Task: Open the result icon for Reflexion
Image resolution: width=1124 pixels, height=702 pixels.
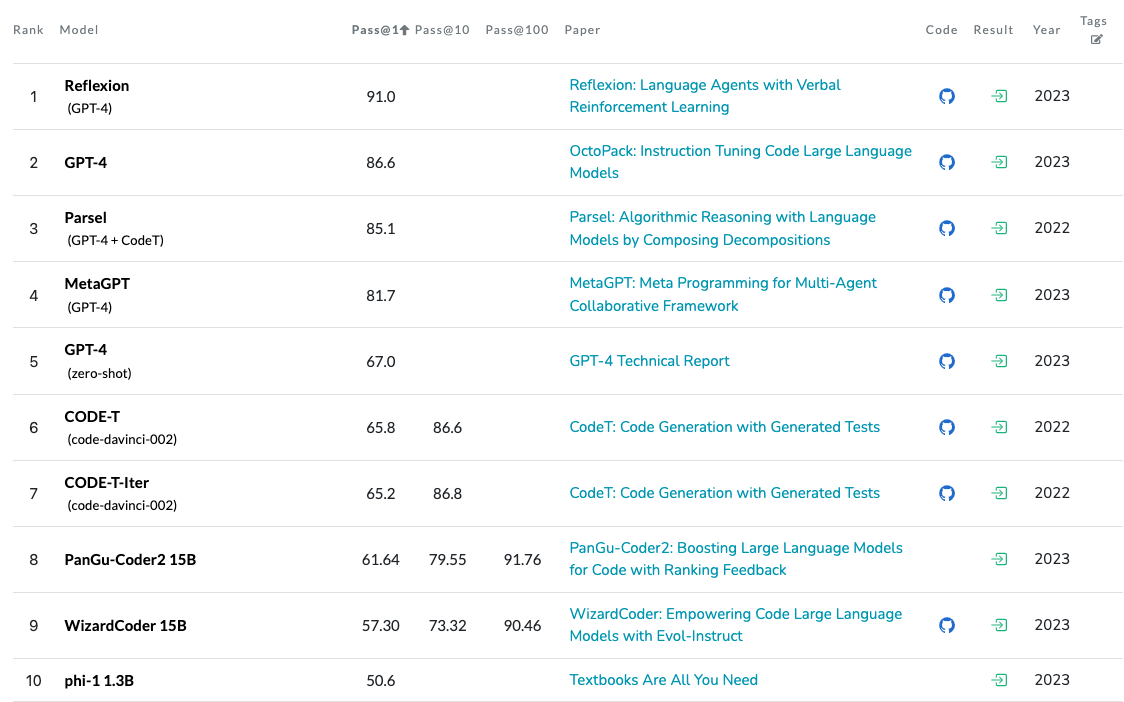Action: click(x=999, y=96)
